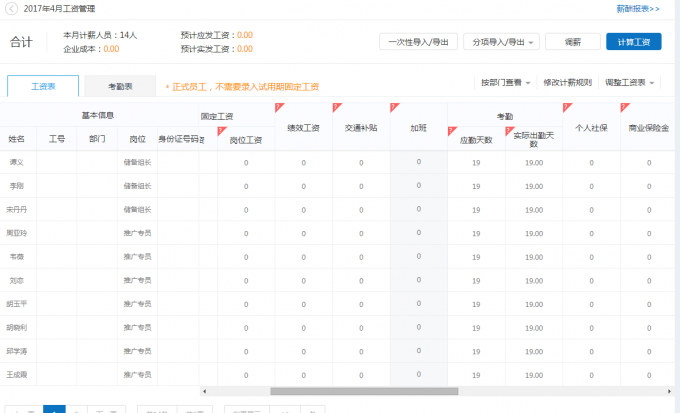Switch to the 考勤表 tab
680x413 pixels.
coord(119,87)
